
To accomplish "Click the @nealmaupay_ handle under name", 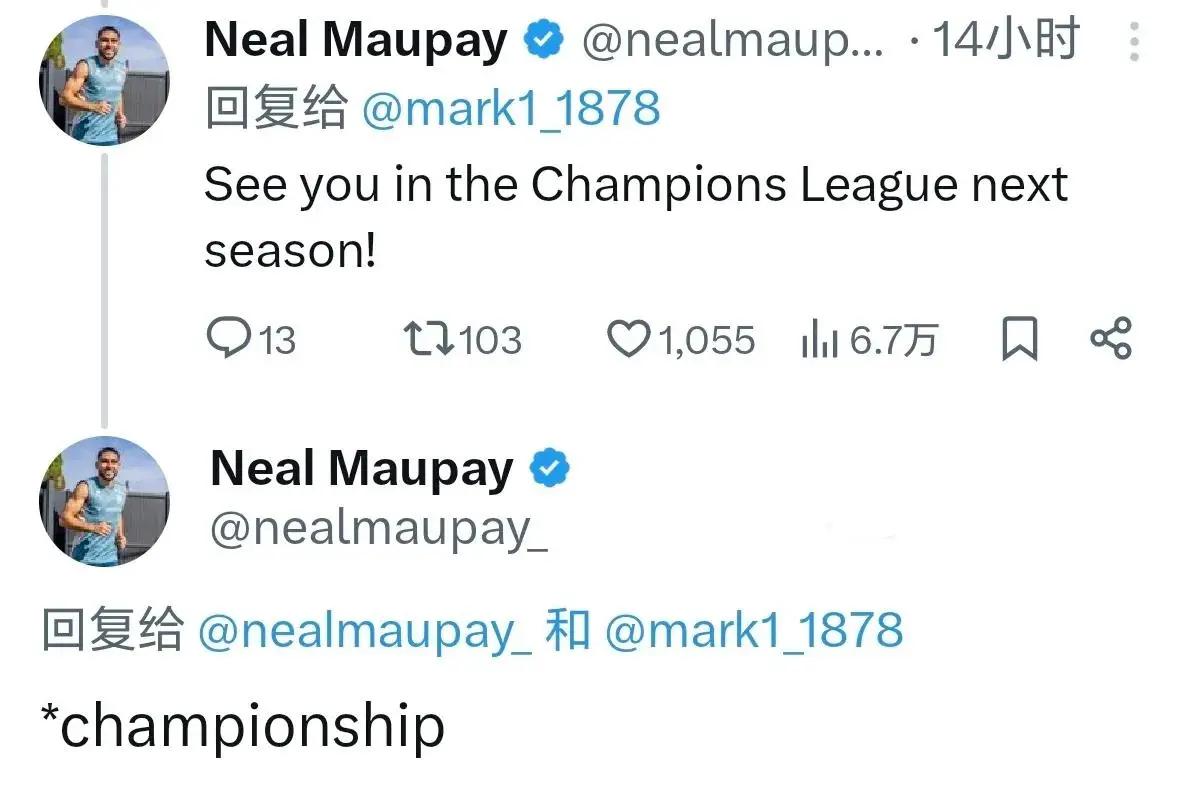I will point(379,530).
